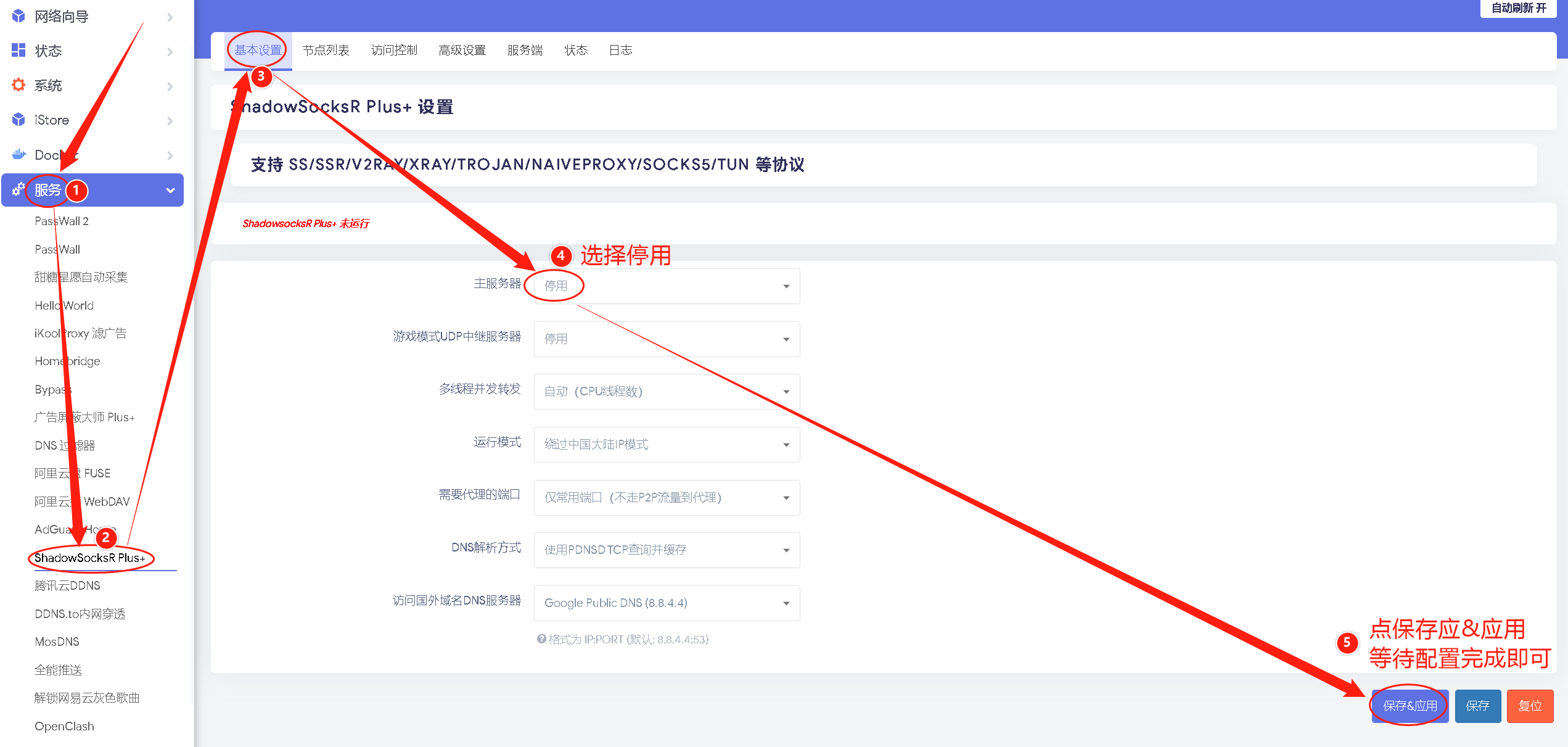Image resolution: width=1568 pixels, height=747 pixels.
Task: Open 腾讯云DDNS service page
Action: click(67, 586)
